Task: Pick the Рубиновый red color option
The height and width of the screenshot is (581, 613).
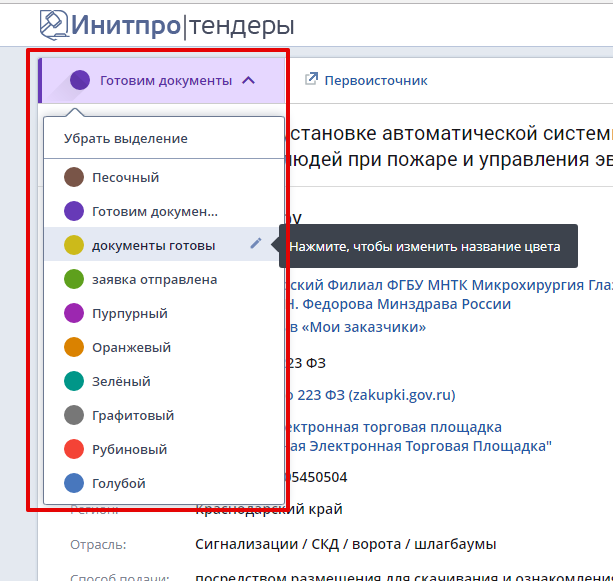Action: coord(129,450)
